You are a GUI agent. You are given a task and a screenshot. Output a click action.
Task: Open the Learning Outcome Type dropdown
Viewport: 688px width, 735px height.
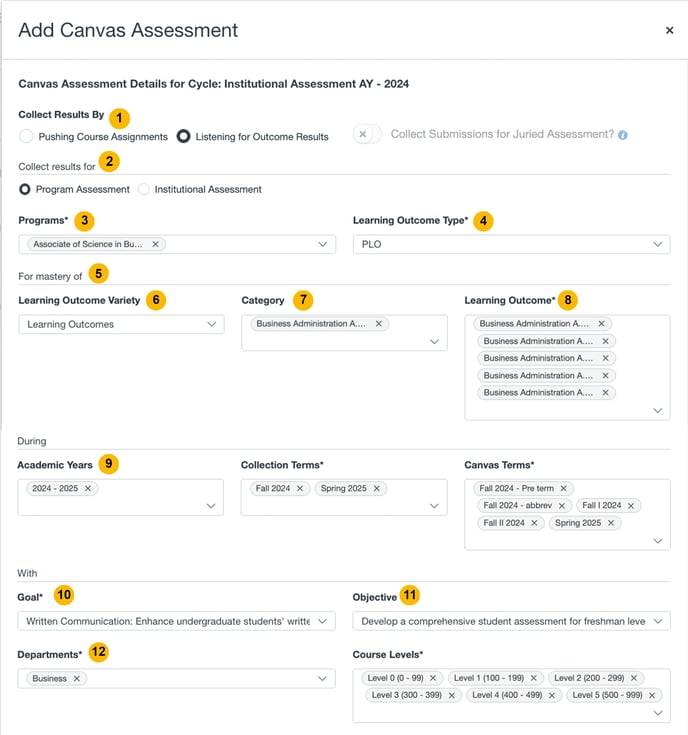(511, 244)
